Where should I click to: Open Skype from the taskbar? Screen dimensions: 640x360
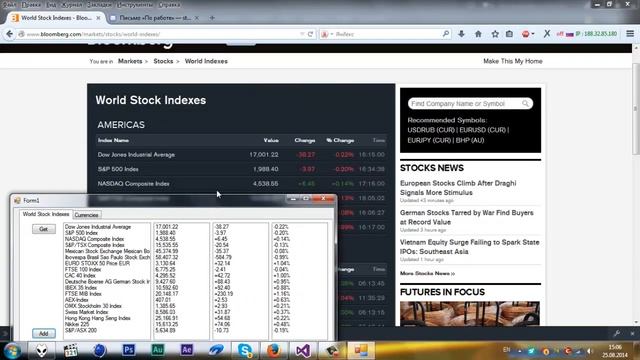point(245,351)
